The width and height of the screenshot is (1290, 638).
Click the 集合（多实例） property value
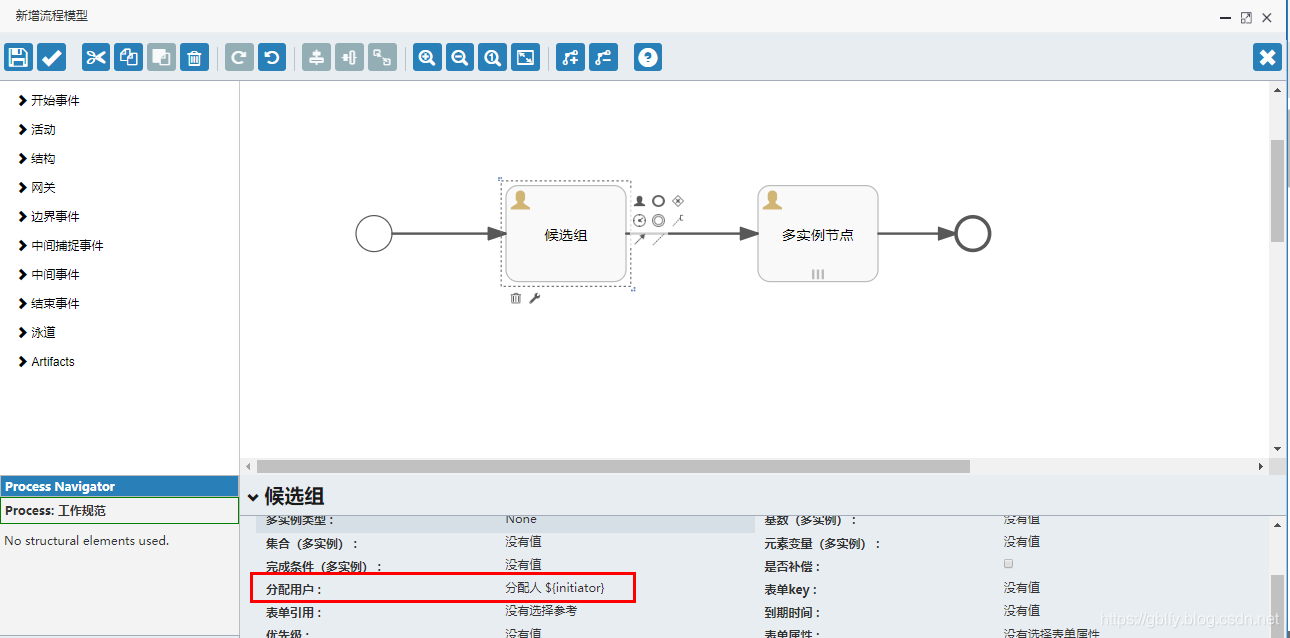click(x=523, y=541)
